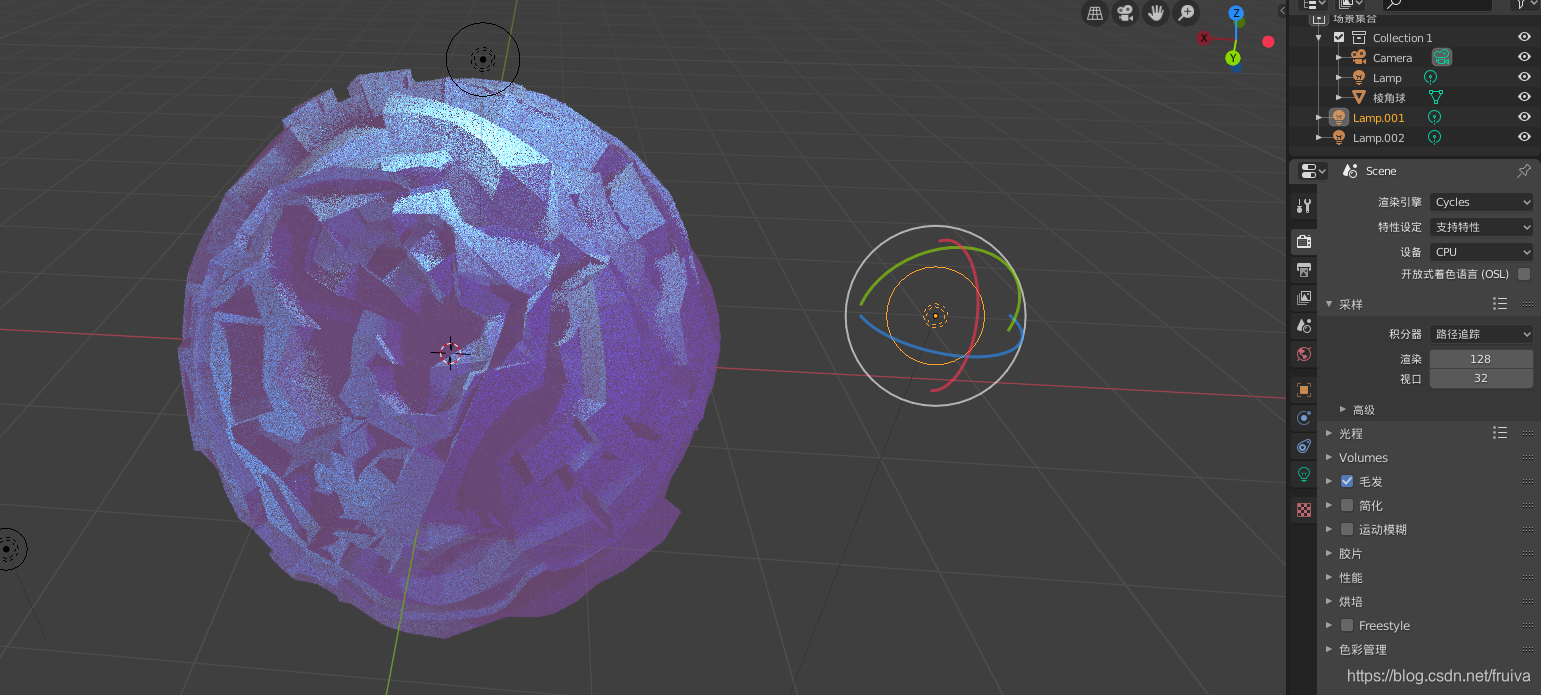Enable the 运动模糊 checkbox

pyautogui.click(x=1347, y=529)
